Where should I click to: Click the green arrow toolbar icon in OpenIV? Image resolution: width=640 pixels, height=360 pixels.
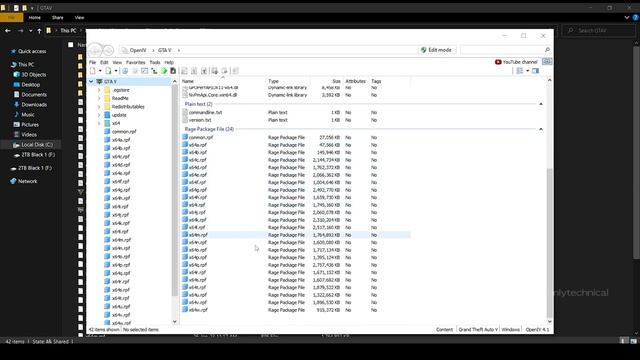coord(164,71)
